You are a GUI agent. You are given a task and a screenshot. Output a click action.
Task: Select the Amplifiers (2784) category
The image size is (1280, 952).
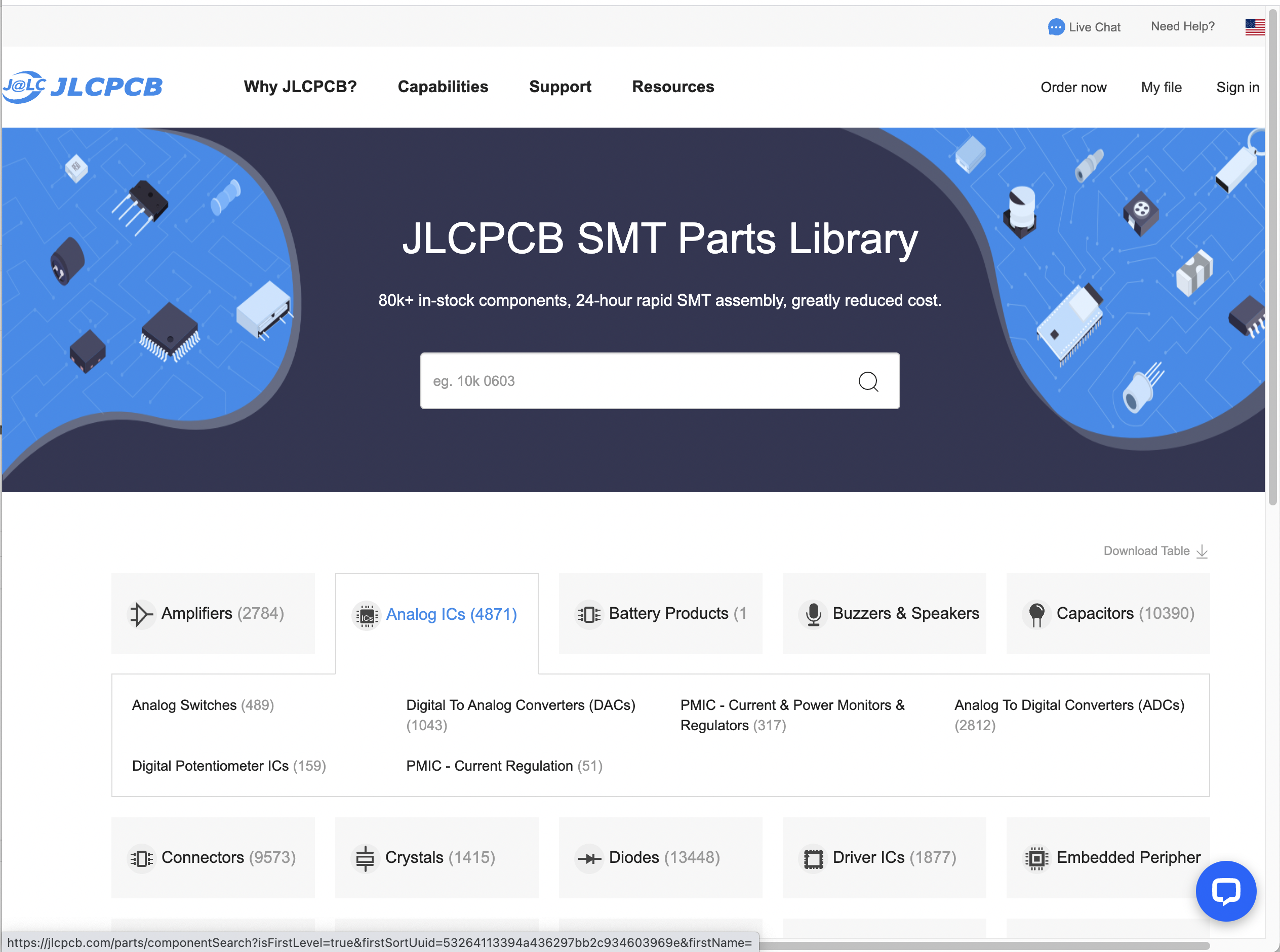point(213,613)
